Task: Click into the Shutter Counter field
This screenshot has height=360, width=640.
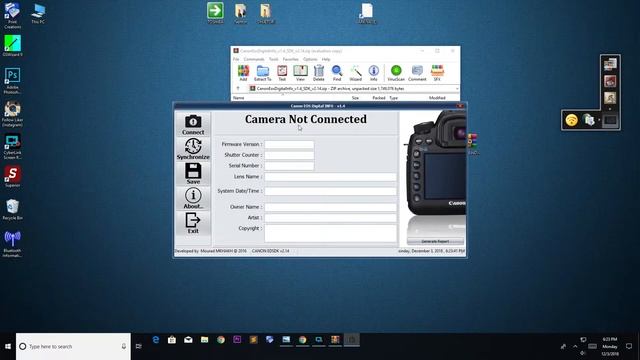Action: click(289, 155)
